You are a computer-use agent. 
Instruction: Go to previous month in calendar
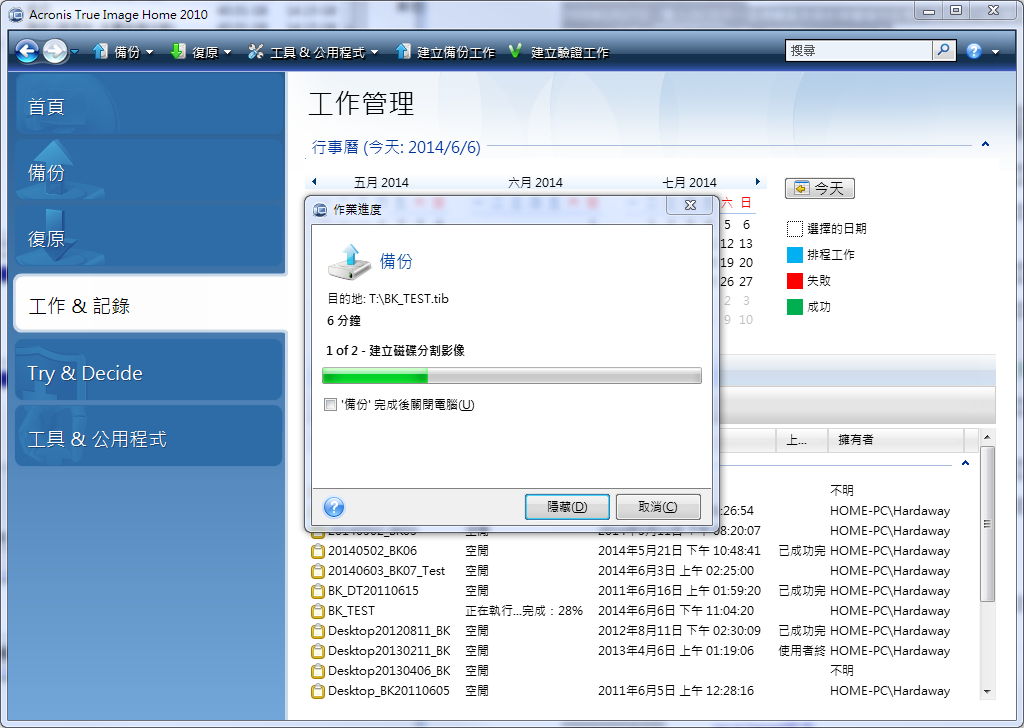click(314, 182)
